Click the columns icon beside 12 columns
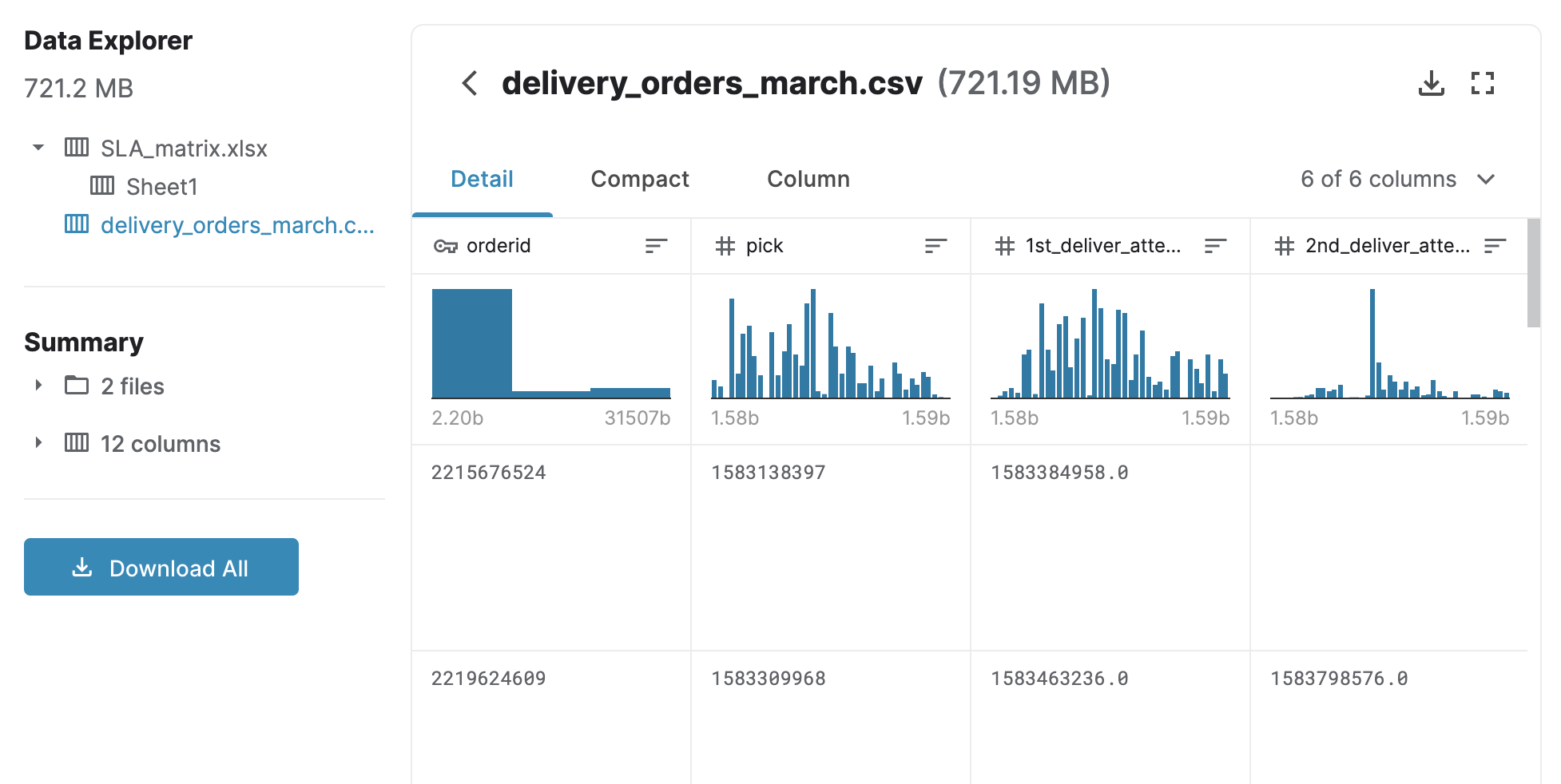1561x784 pixels. [77, 442]
